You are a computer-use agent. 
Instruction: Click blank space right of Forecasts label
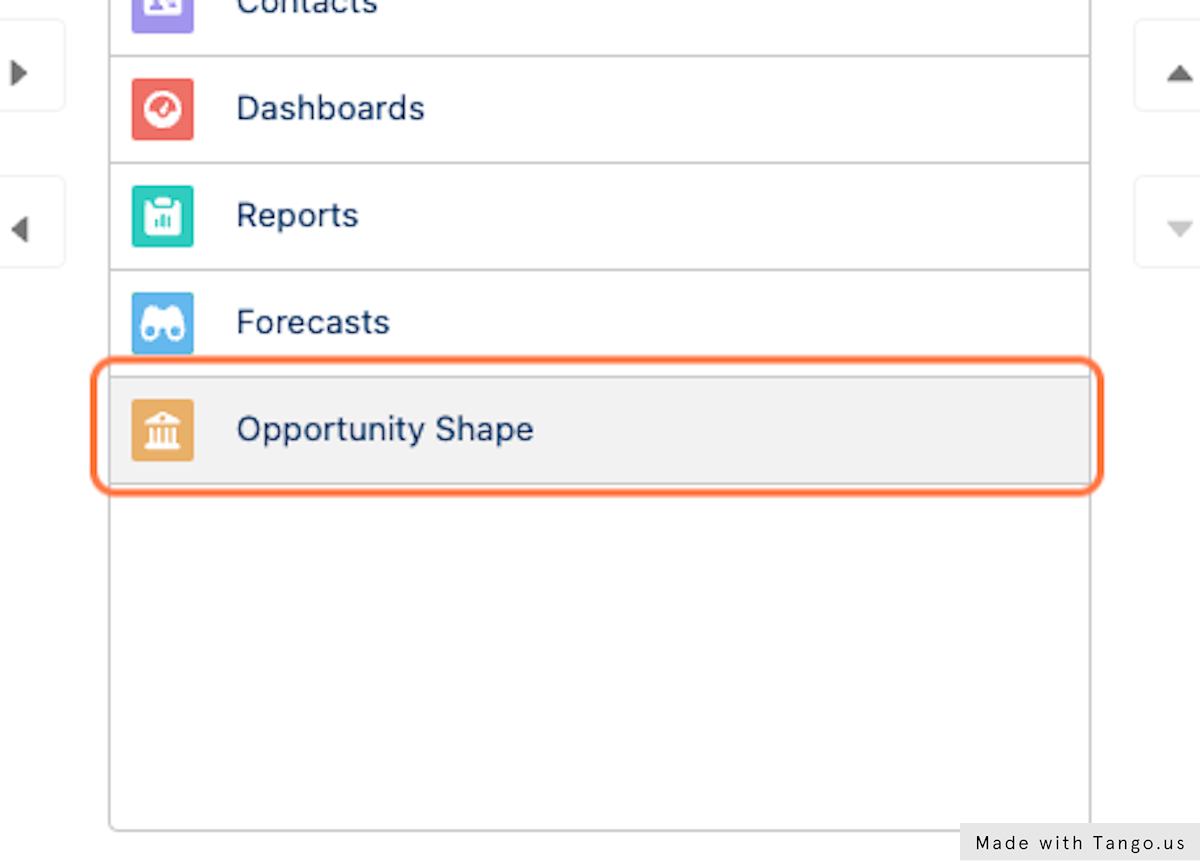(740, 323)
